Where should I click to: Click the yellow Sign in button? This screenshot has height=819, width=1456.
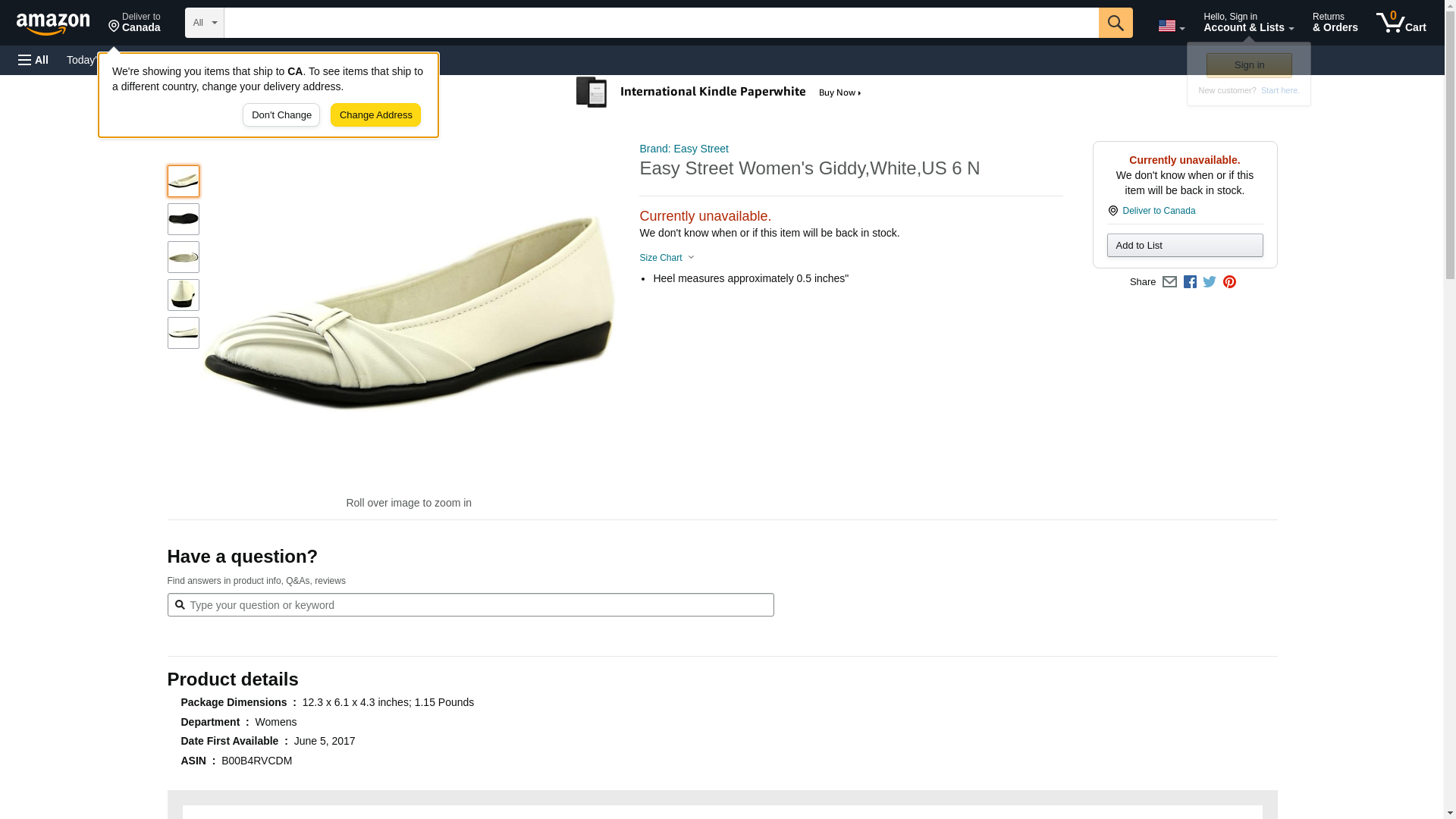point(1249,65)
